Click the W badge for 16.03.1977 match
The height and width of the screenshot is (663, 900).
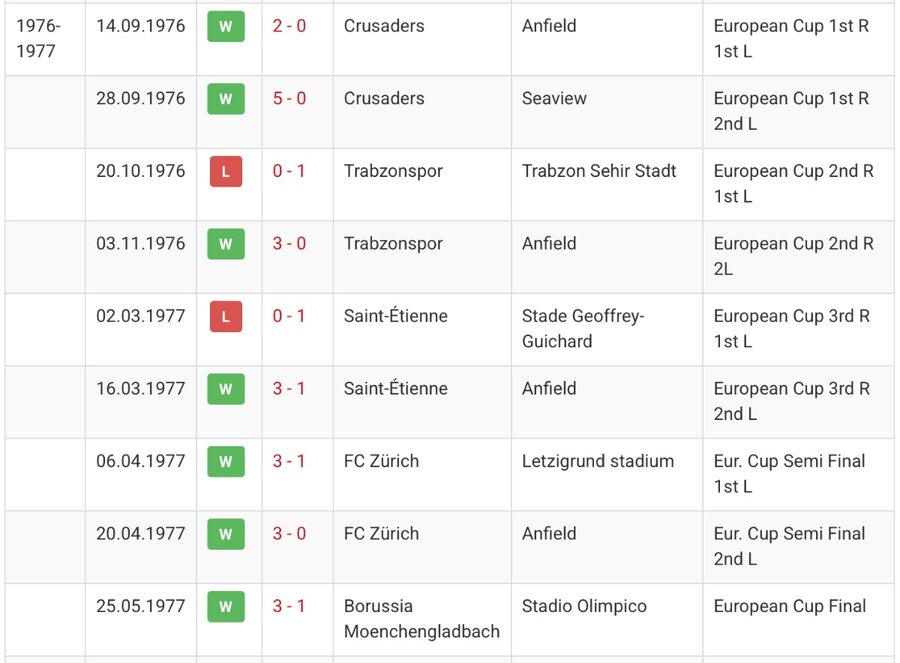pyautogui.click(x=226, y=389)
